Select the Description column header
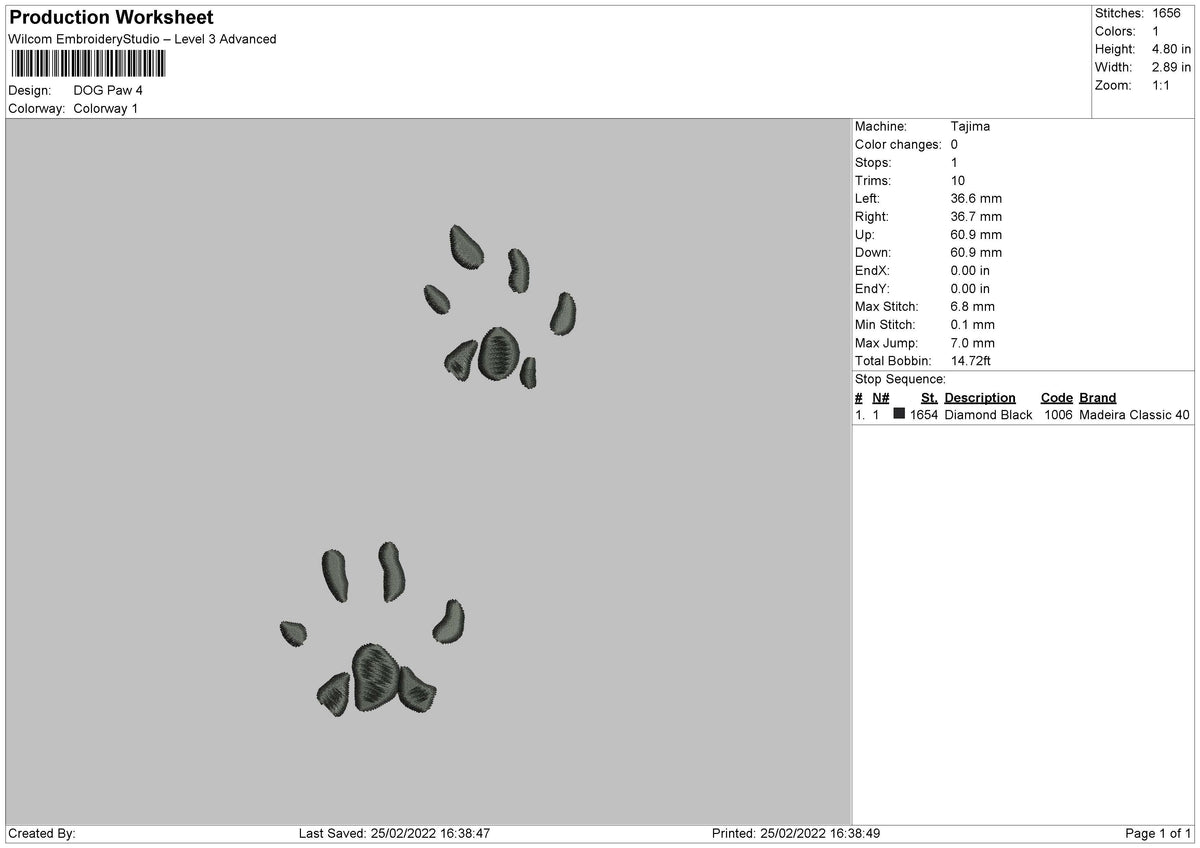The height and width of the screenshot is (848, 1200). tap(980, 397)
